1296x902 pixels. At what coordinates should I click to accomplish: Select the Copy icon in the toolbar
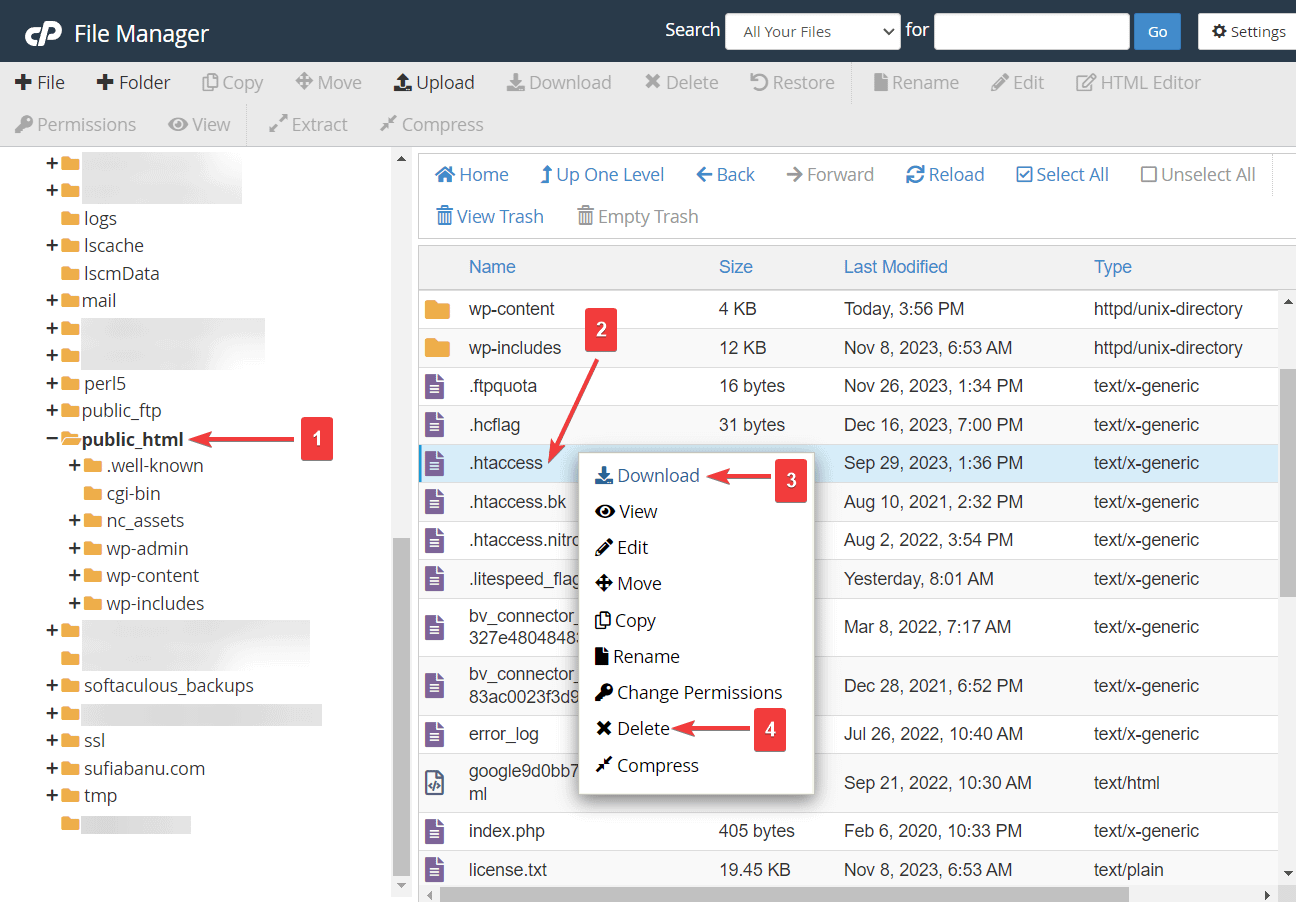click(x=232, y=82)
